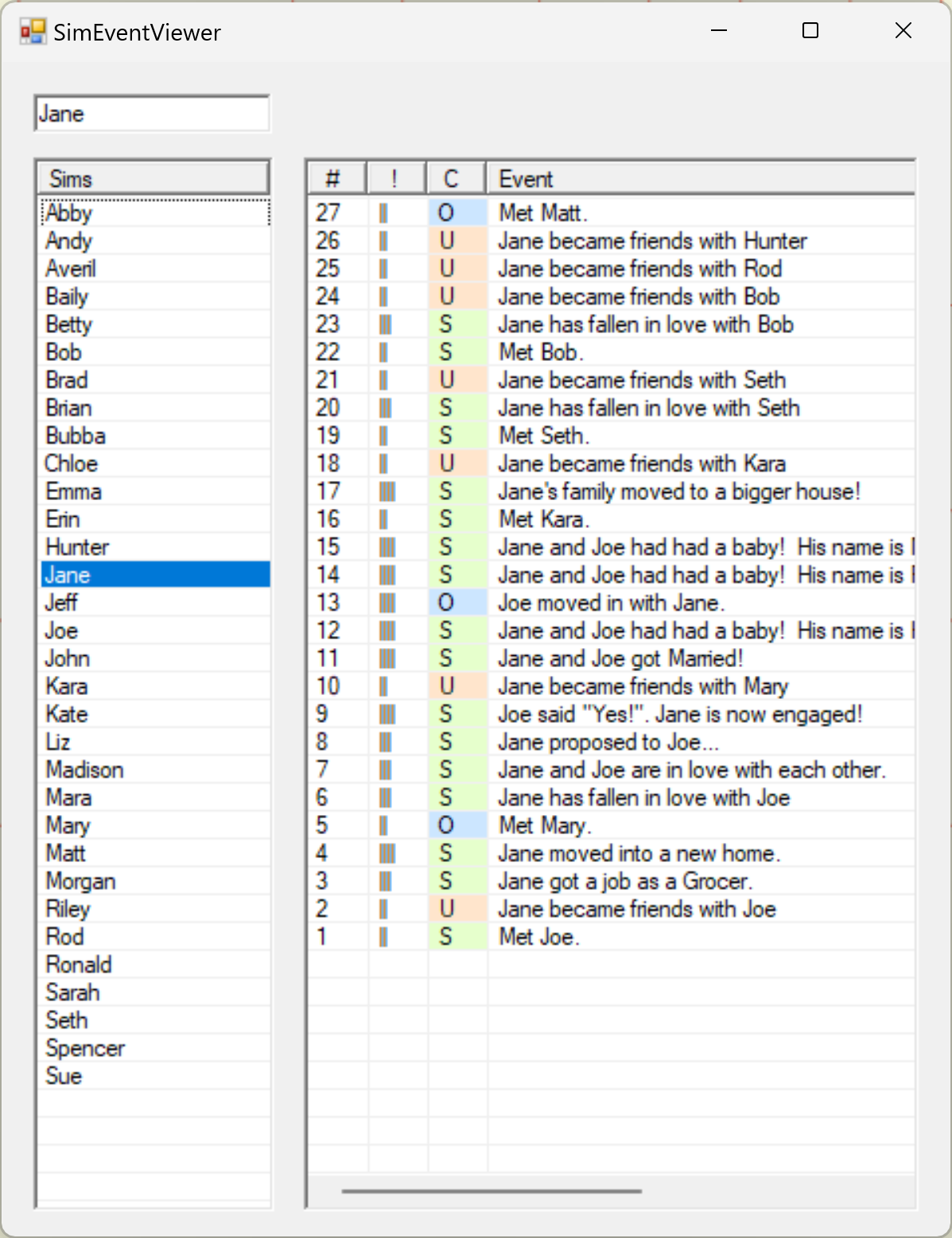Select Sue in the Sims list
The image size is (952, 1238).
click(x=155, y=1075)
